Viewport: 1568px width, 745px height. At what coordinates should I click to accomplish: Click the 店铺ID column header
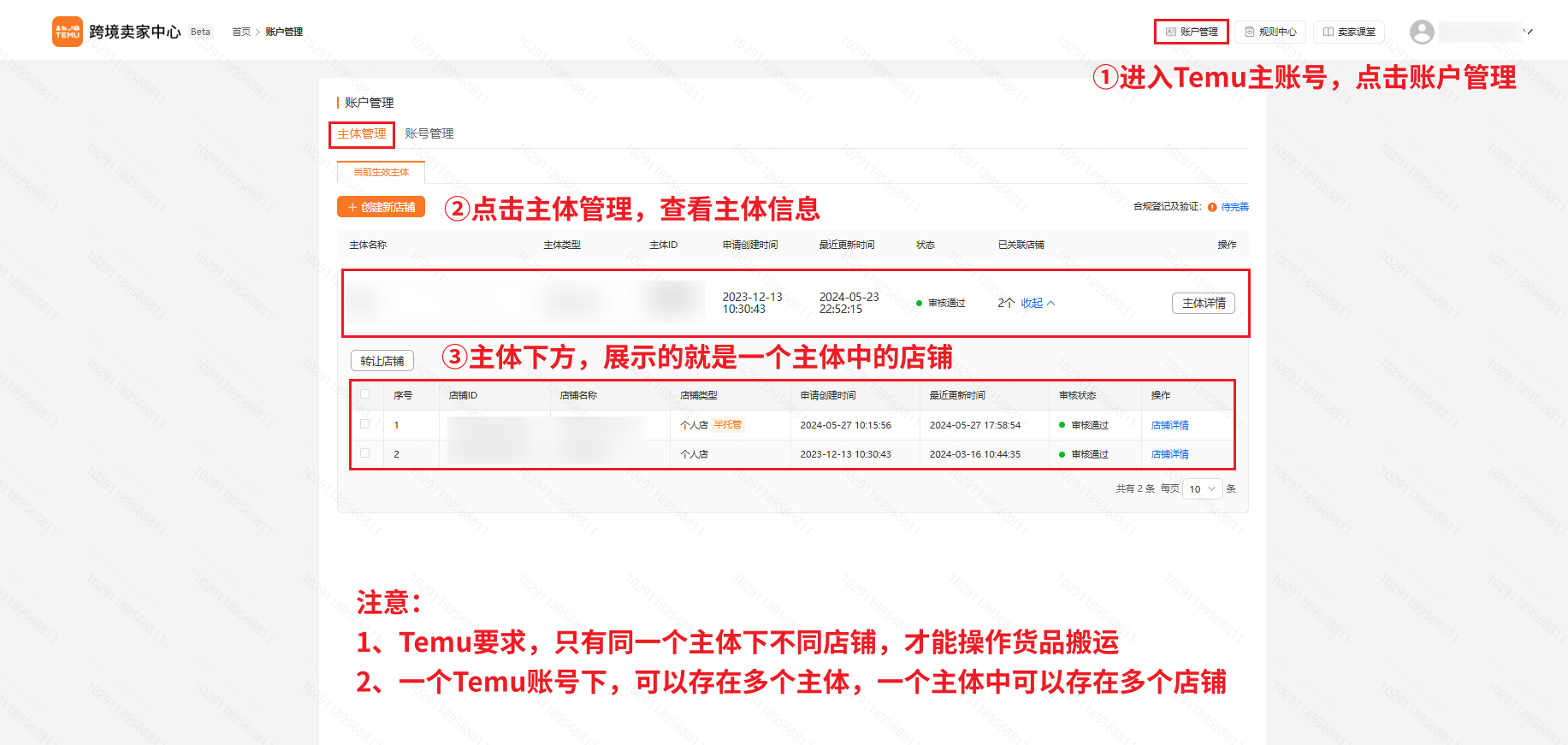(x=463, y=395)
